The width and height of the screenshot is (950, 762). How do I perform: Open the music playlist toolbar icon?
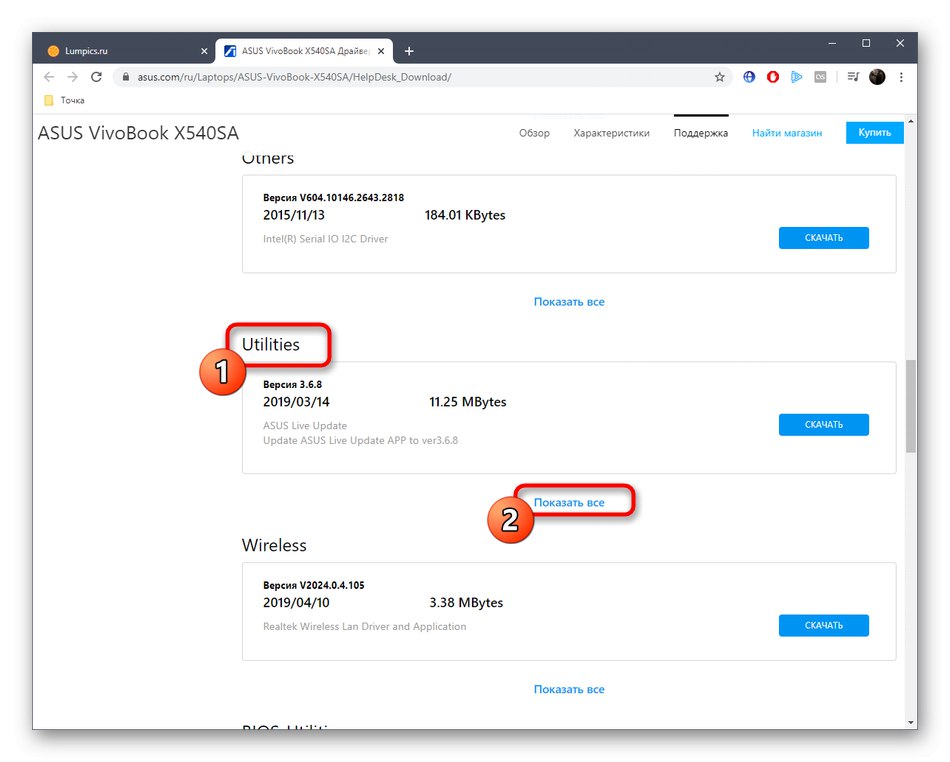(852, 76)
